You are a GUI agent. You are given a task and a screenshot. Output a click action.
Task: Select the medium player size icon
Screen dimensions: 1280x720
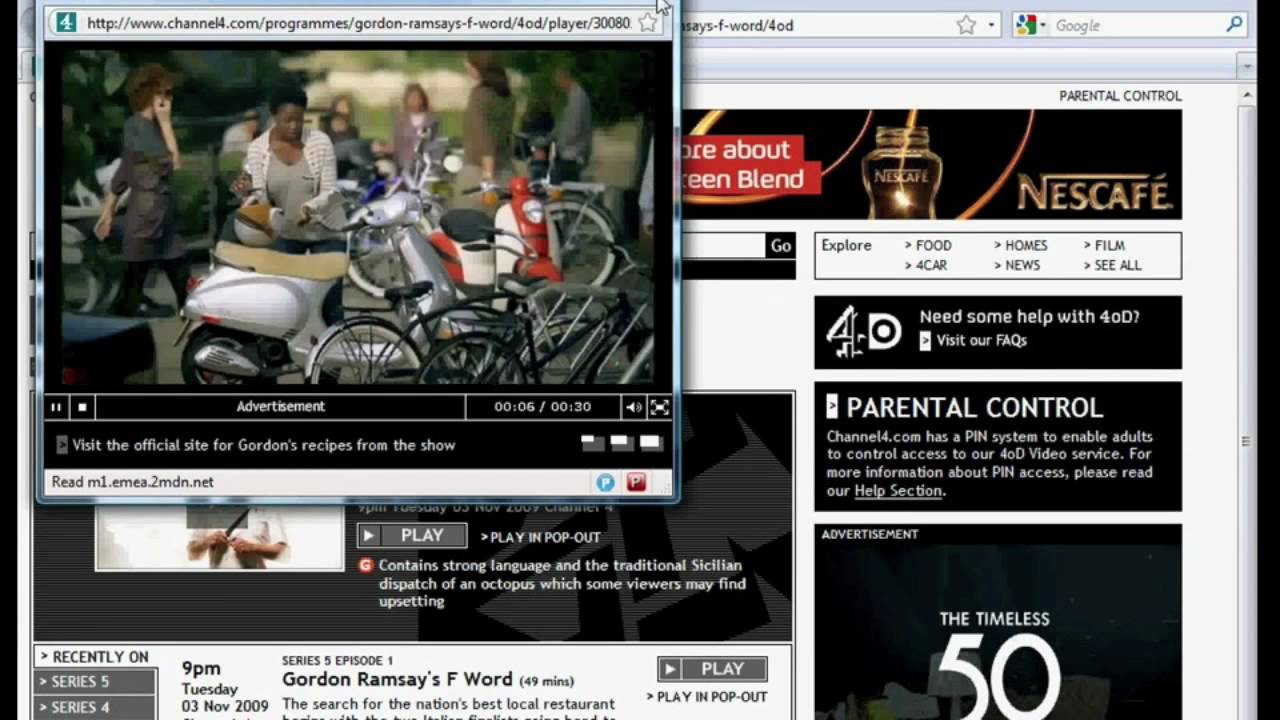click(x=622, y=443)
